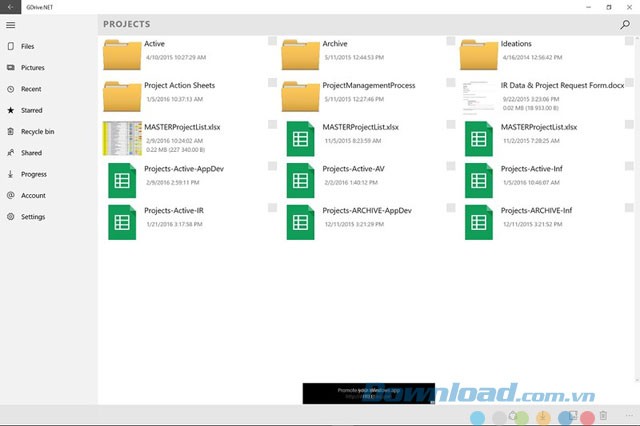Show Recent items in the sidebar
This screenshot has height=426, width=640.
49,89
